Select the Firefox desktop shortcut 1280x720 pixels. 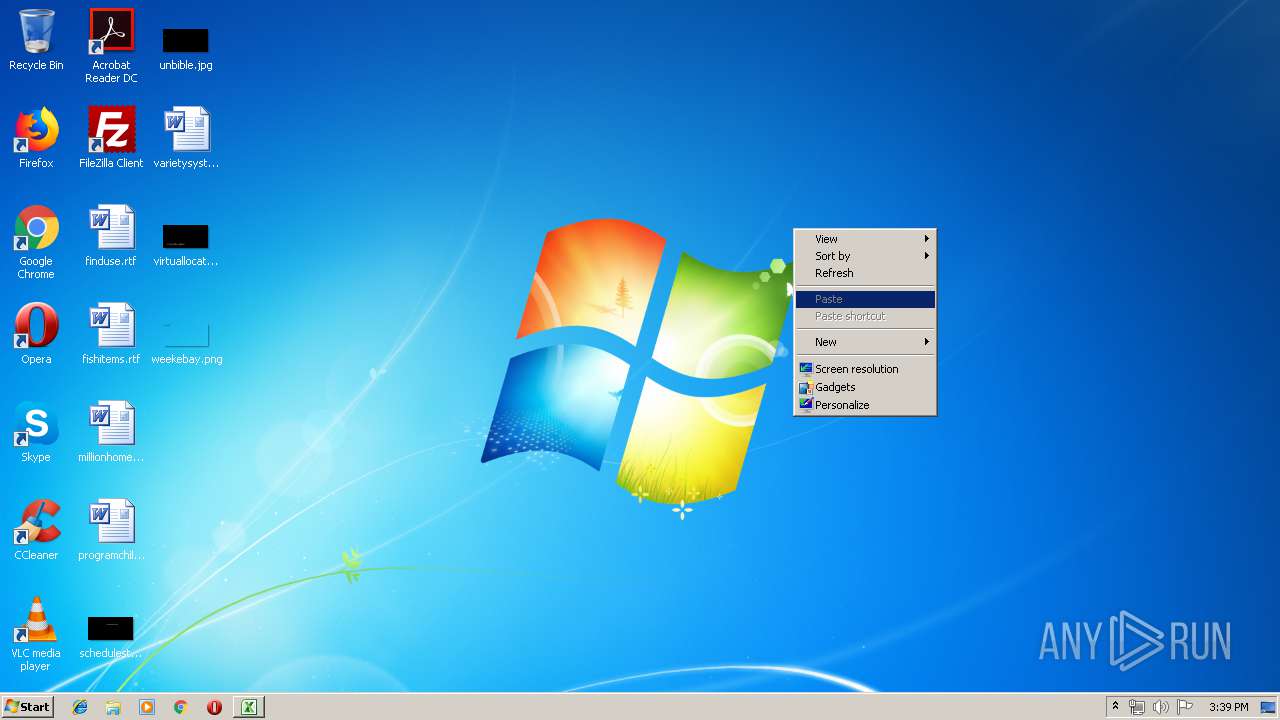point(36,138)
